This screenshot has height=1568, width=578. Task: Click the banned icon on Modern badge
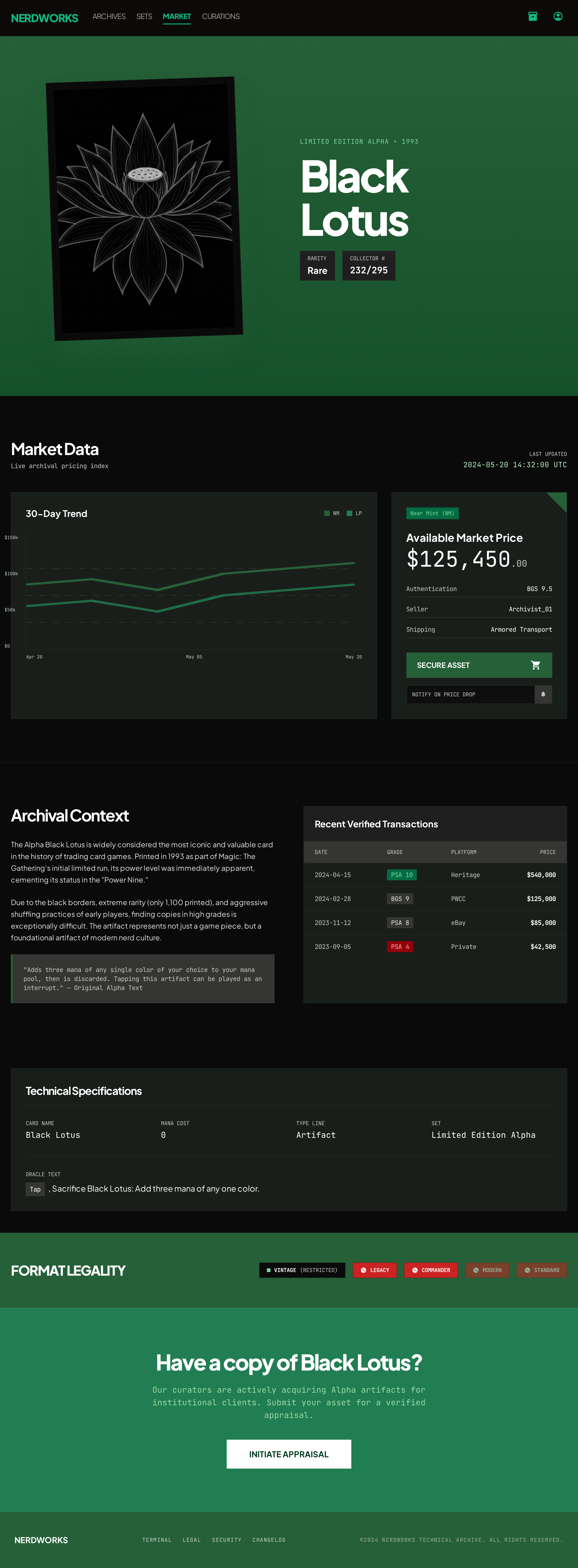pos(476,1270)
